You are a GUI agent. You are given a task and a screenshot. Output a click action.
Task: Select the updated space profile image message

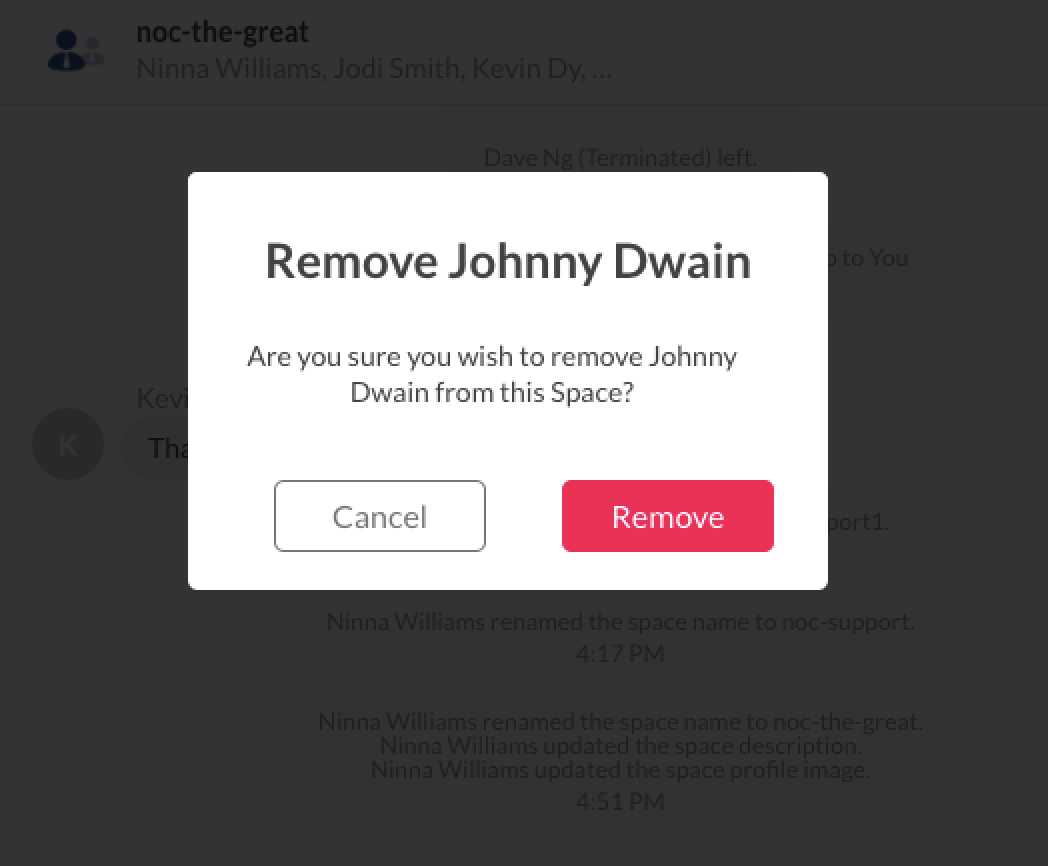click(620, 770)
